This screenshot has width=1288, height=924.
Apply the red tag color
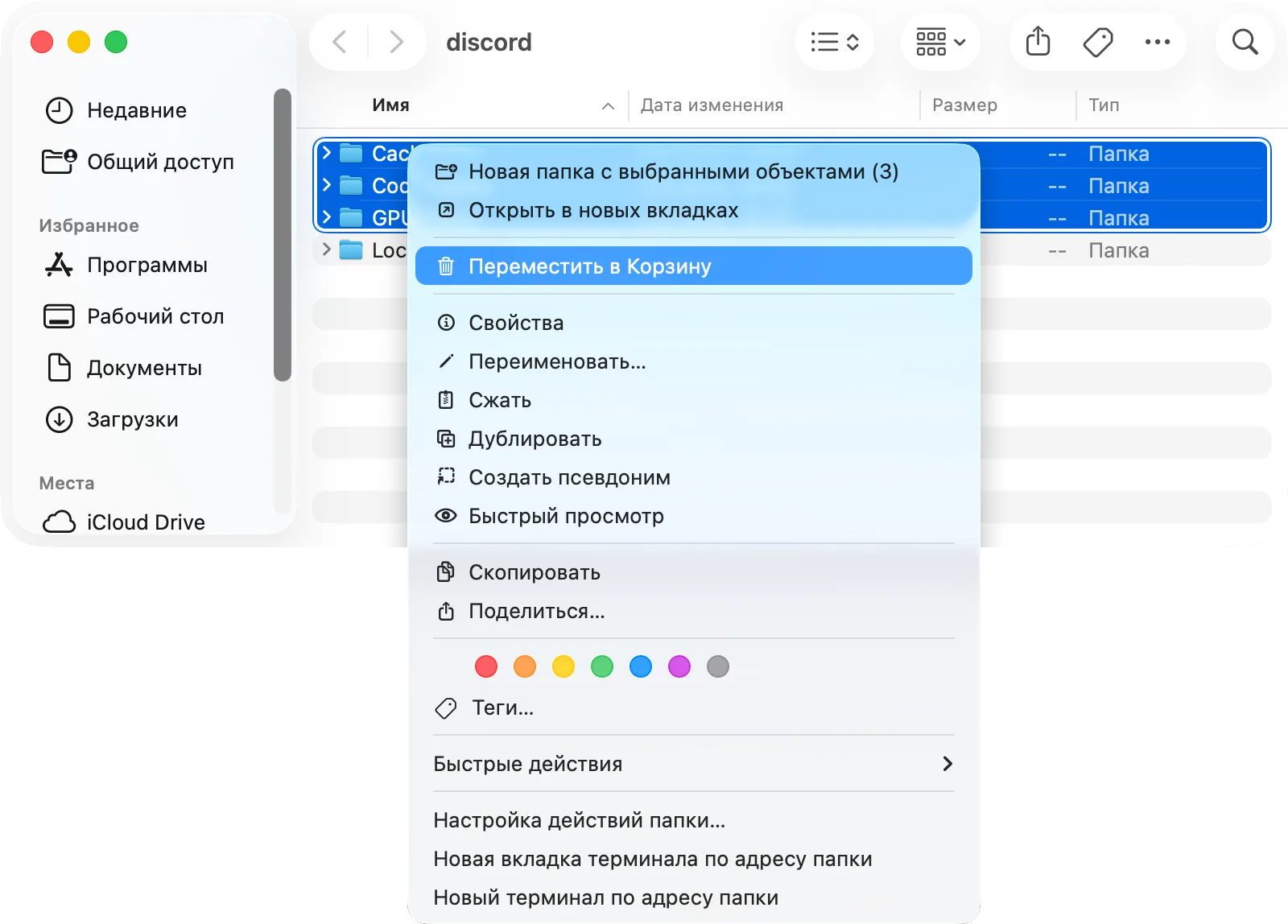pyautogui.click(x=486, y=666)
